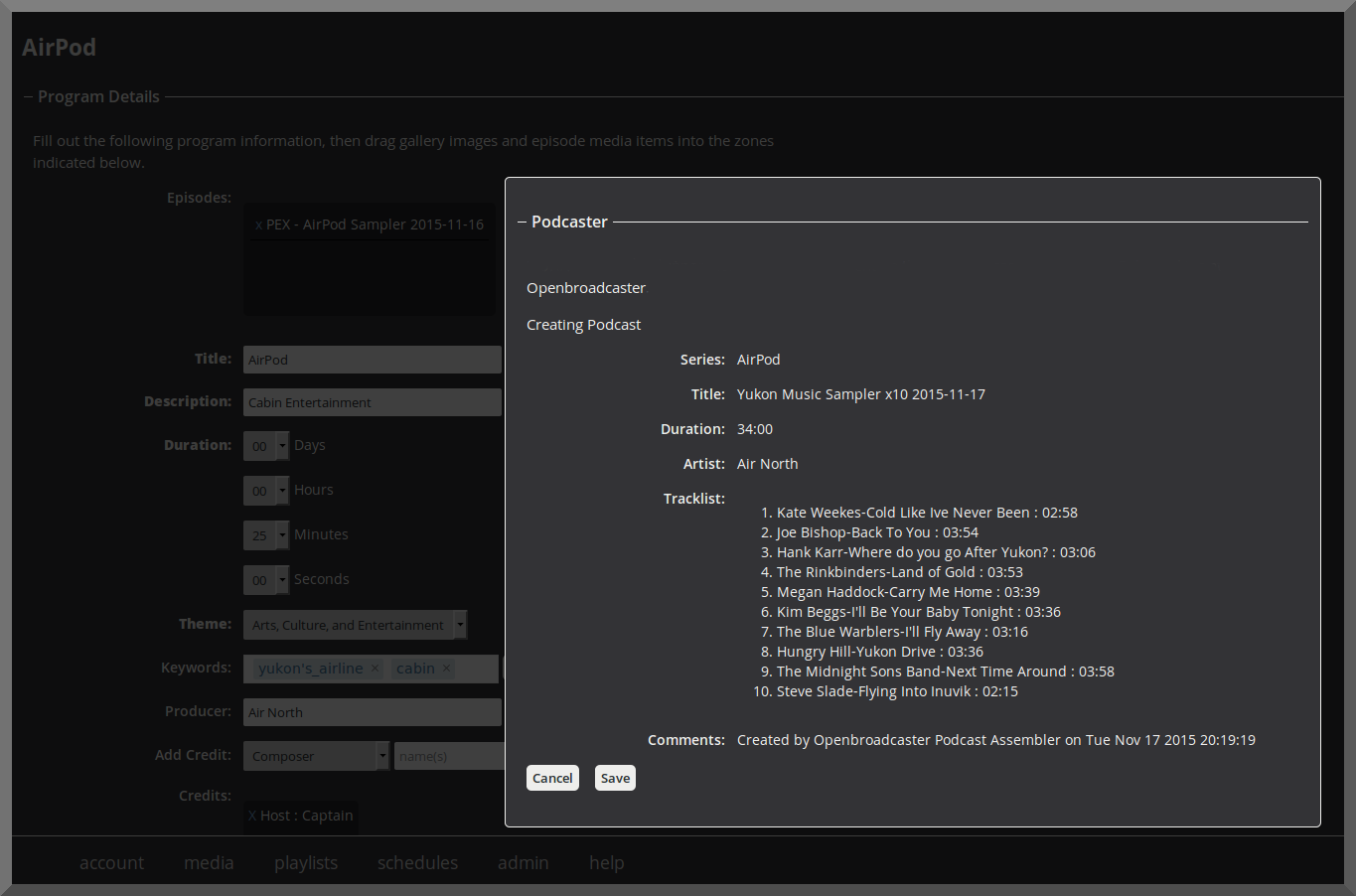Open the playlists menu
This screenshot has height=896, width=1356.
[x=306, y=863]
